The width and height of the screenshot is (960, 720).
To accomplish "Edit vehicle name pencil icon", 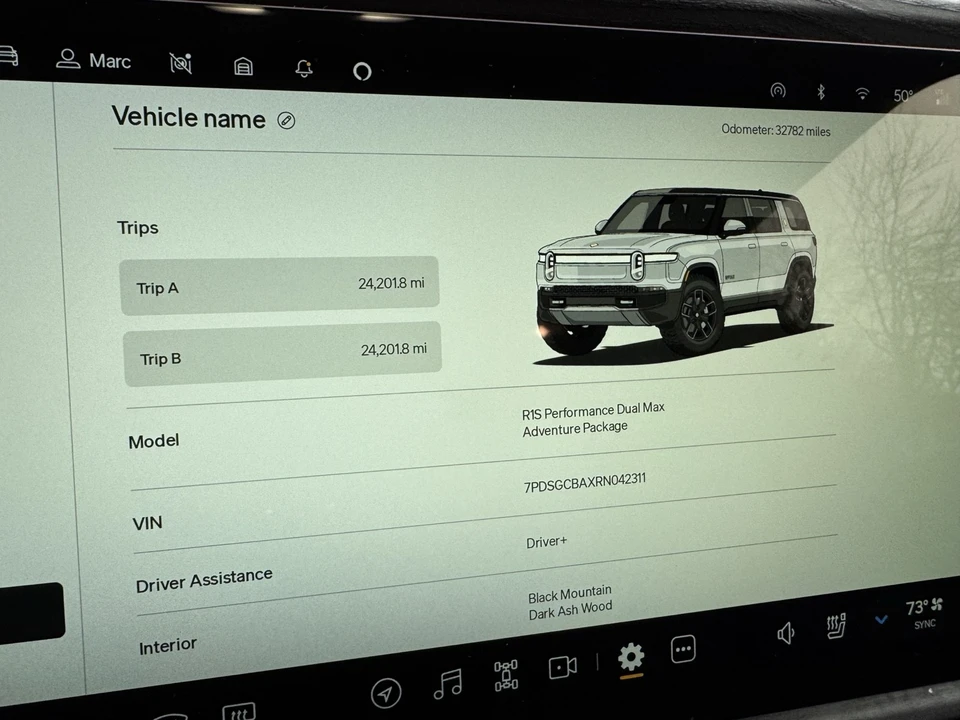I will pos(286,120).
